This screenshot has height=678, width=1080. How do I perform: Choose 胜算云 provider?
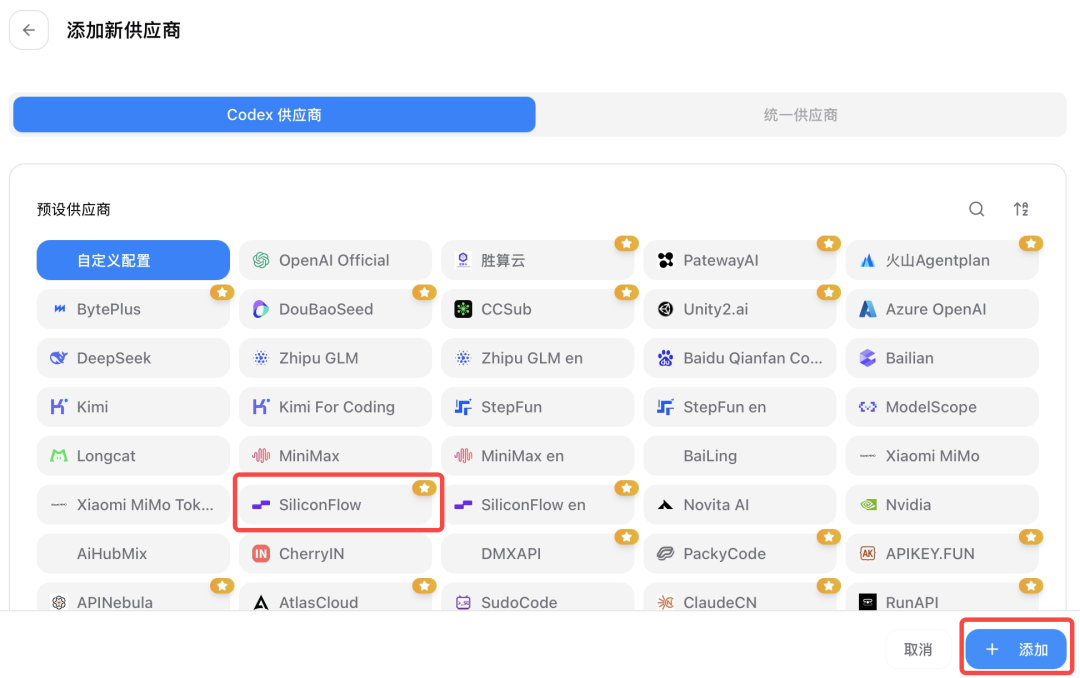(537, 260)
